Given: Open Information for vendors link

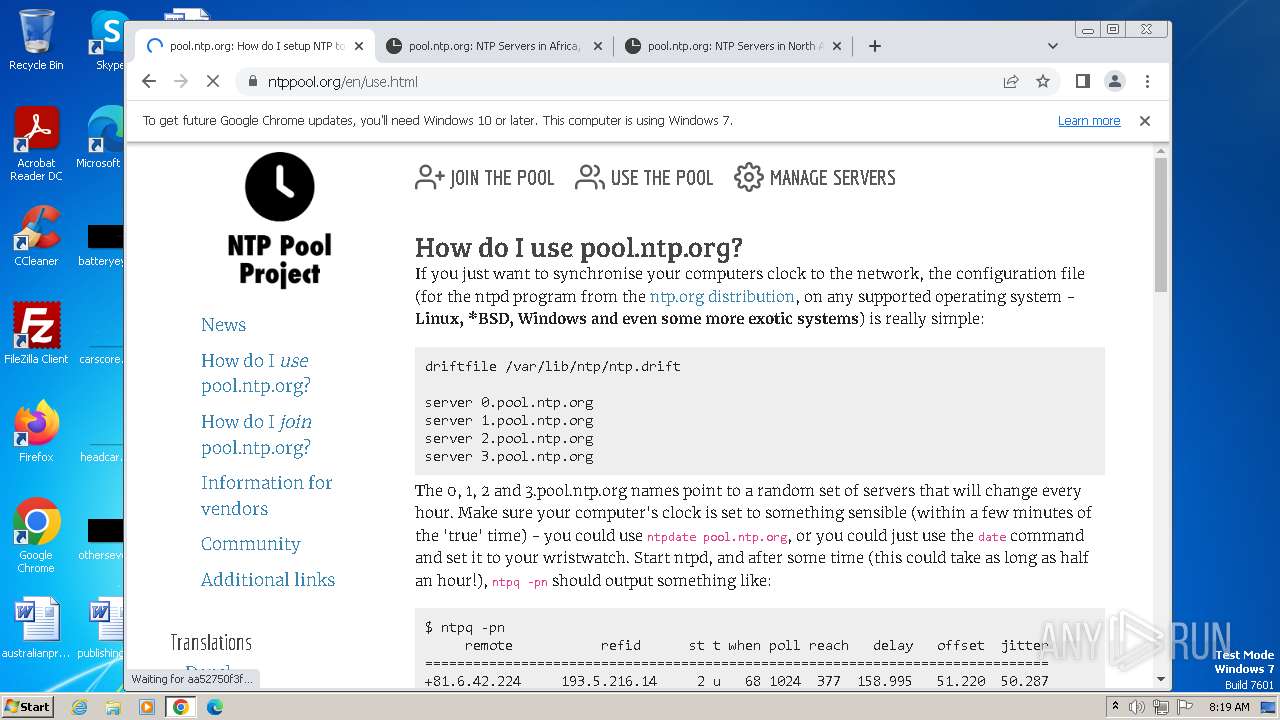Looking at the screenshot, I should [266, 495].
